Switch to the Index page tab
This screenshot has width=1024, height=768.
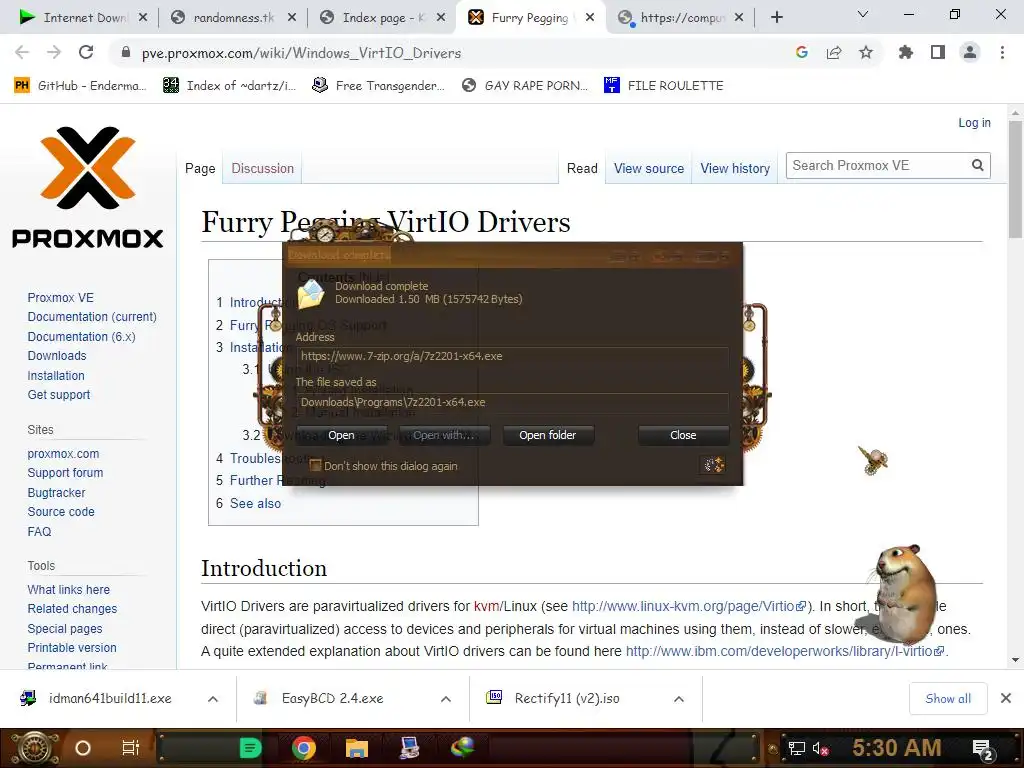pyautogui.click(x=383, y=18)
